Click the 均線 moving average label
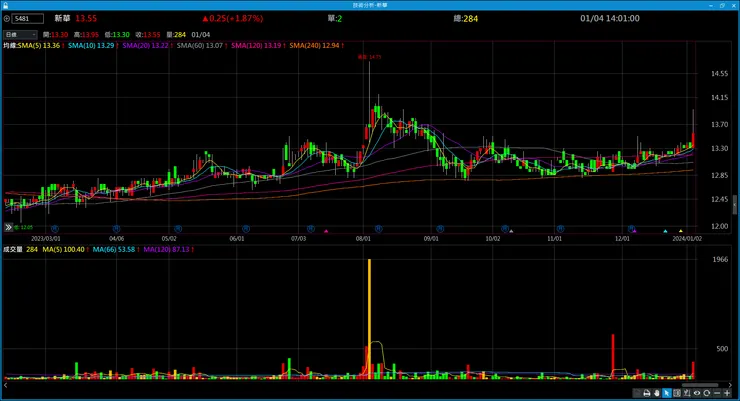740x401 pixels. [10, 46]
